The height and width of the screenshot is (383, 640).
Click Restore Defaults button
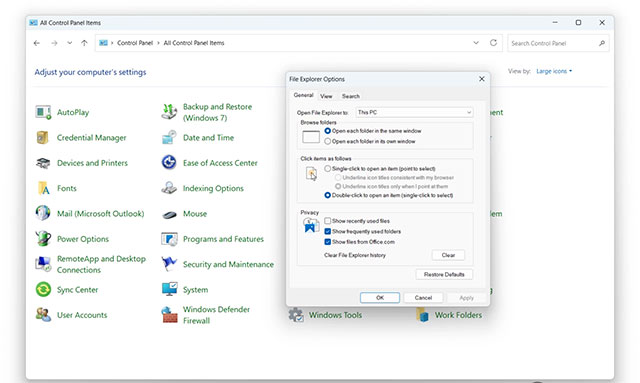(444, 274)
